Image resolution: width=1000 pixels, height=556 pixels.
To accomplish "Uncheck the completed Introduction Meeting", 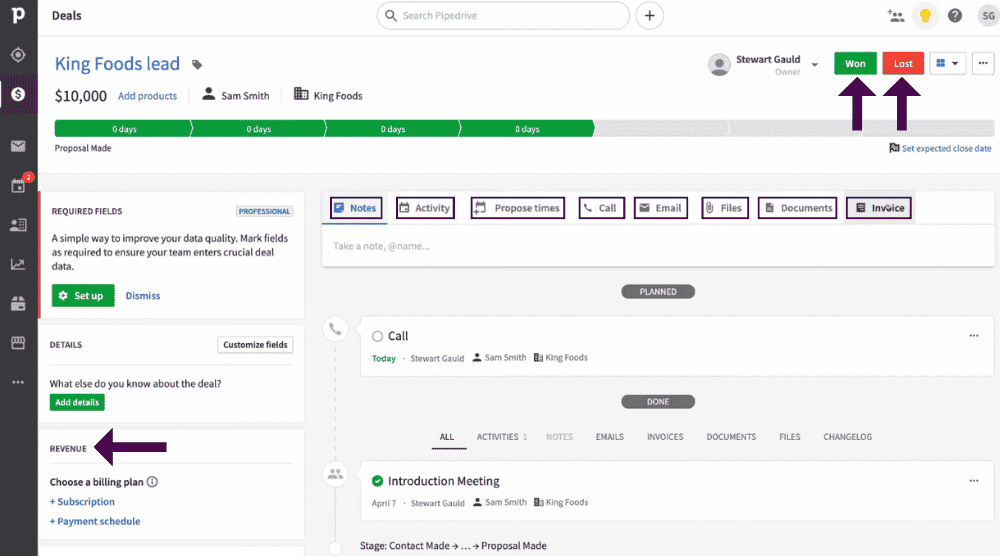I will (x=378, y=481).
